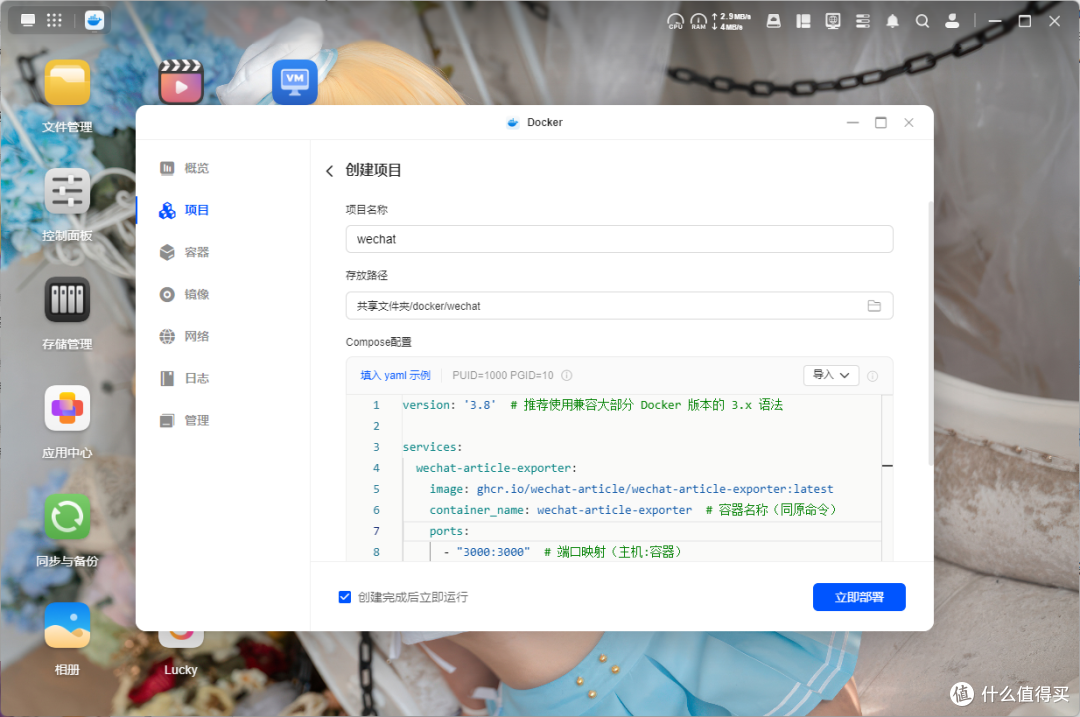1080x717 pixels.
Task: Click wechat-article-exporter: service line
Action: tap(496, 468)
